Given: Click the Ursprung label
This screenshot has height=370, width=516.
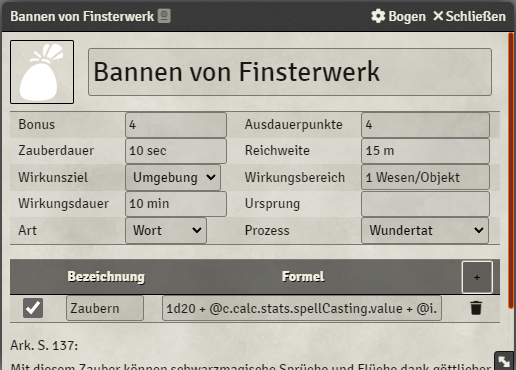Looking at the screenshot, I should tap(272, 203).
